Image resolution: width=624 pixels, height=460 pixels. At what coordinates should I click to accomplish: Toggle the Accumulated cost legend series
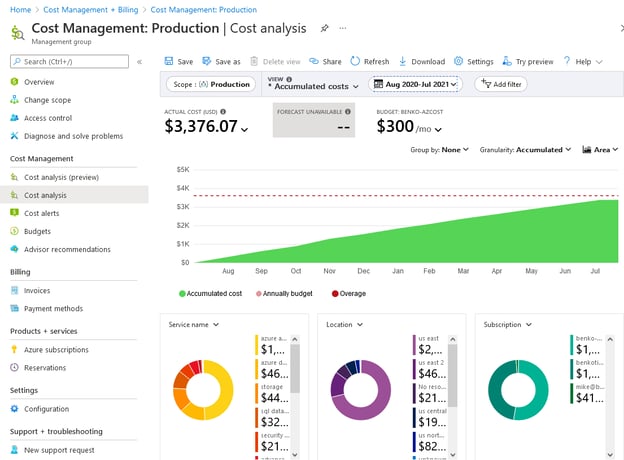(211, 293)
